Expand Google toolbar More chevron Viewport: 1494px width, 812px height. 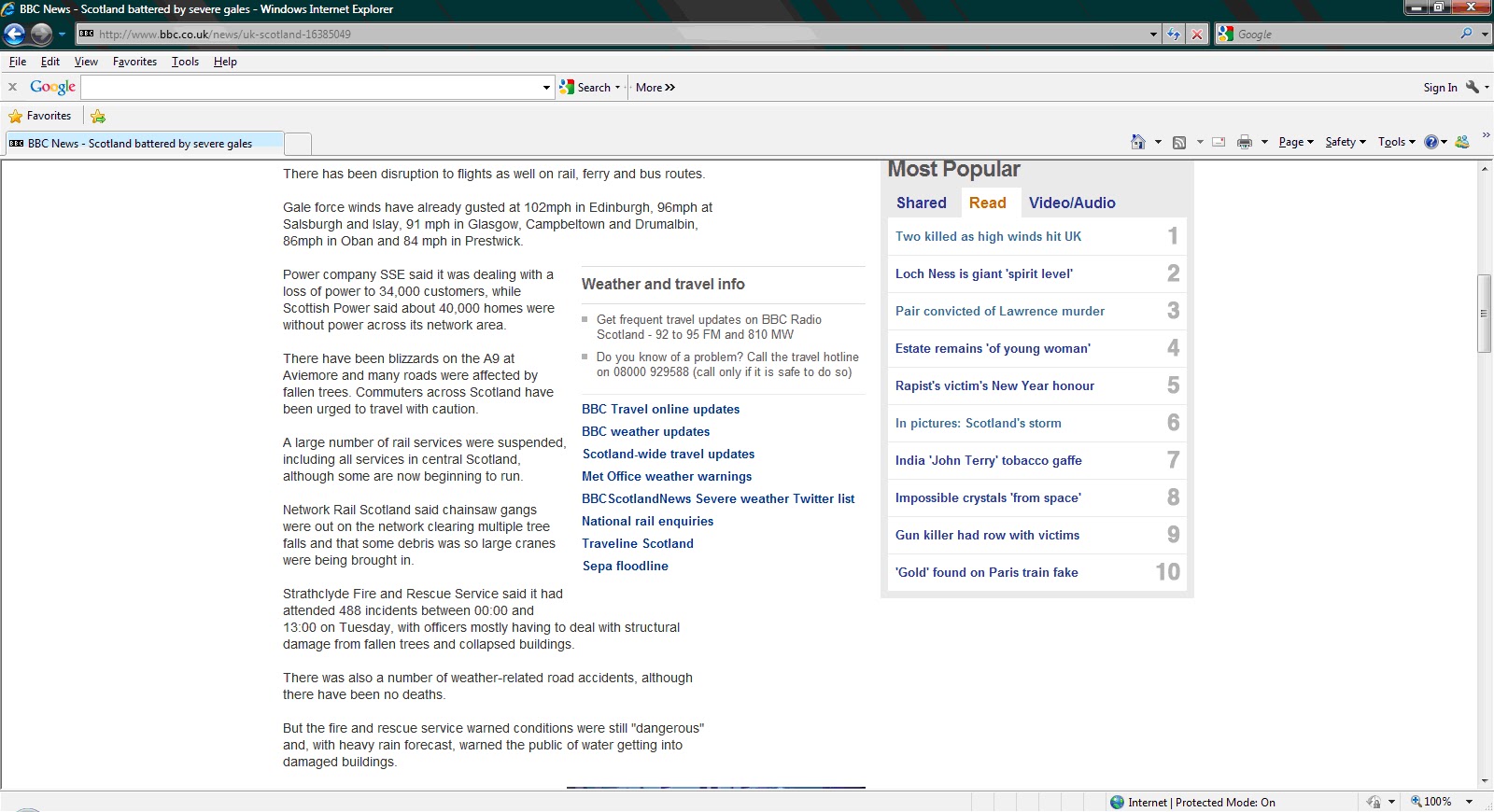[655, 87]
